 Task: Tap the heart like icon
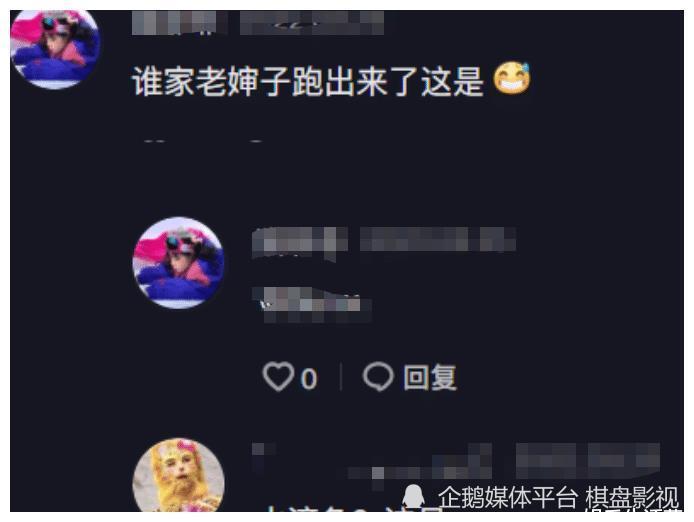point(278,376)
